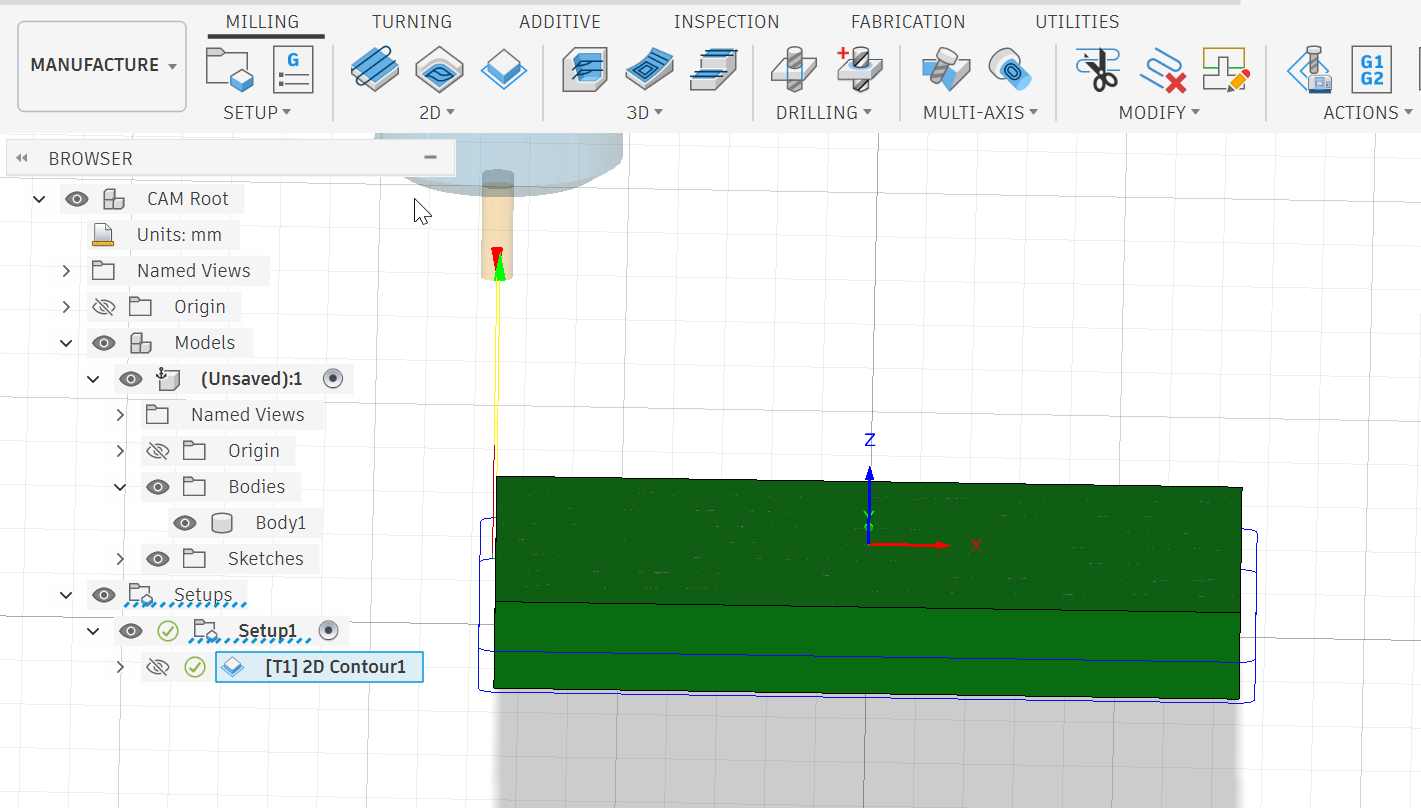
Task: Open the 2D dropdown menu
Action: pos(437,113)
